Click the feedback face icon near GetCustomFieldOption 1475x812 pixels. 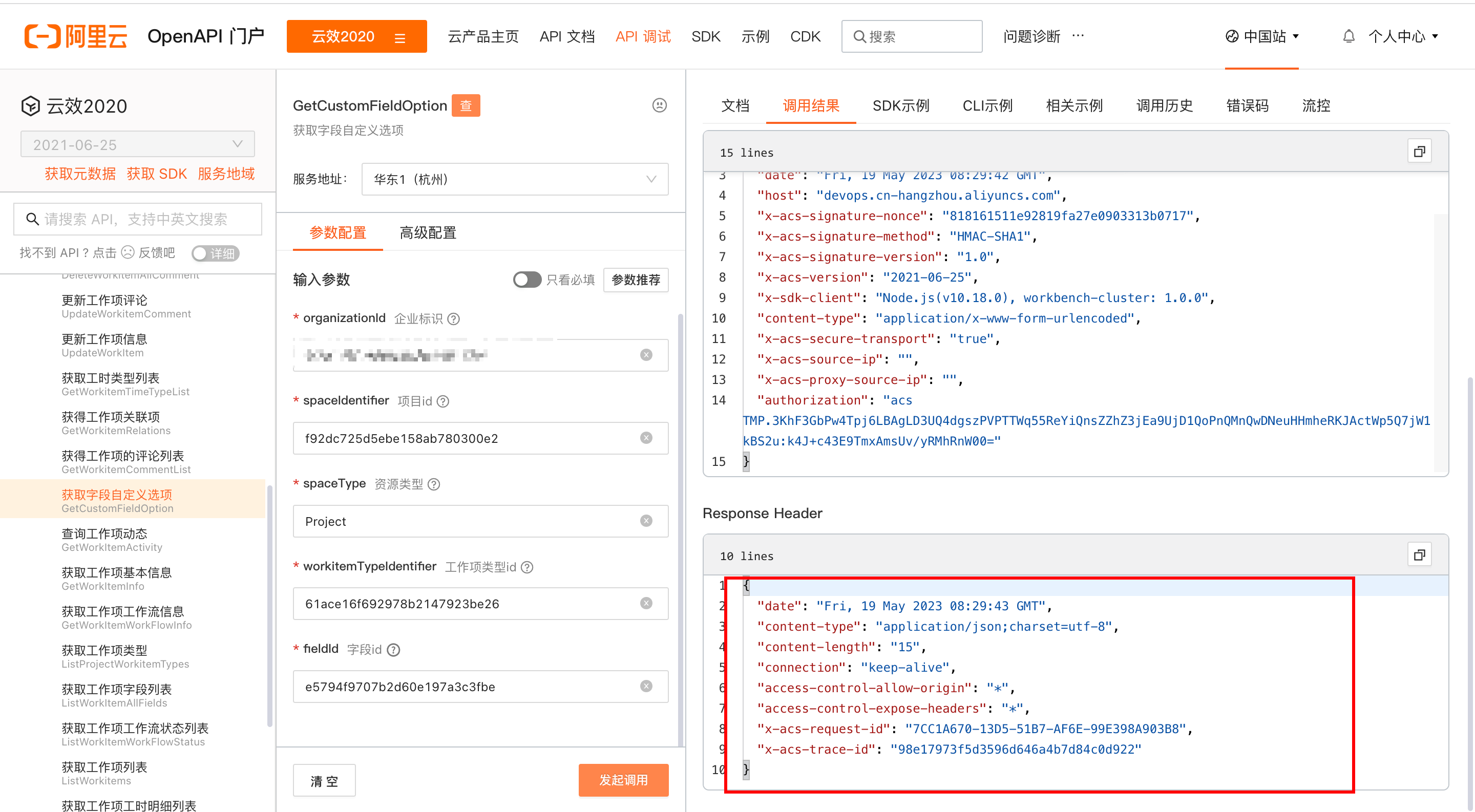click(659, 105)
